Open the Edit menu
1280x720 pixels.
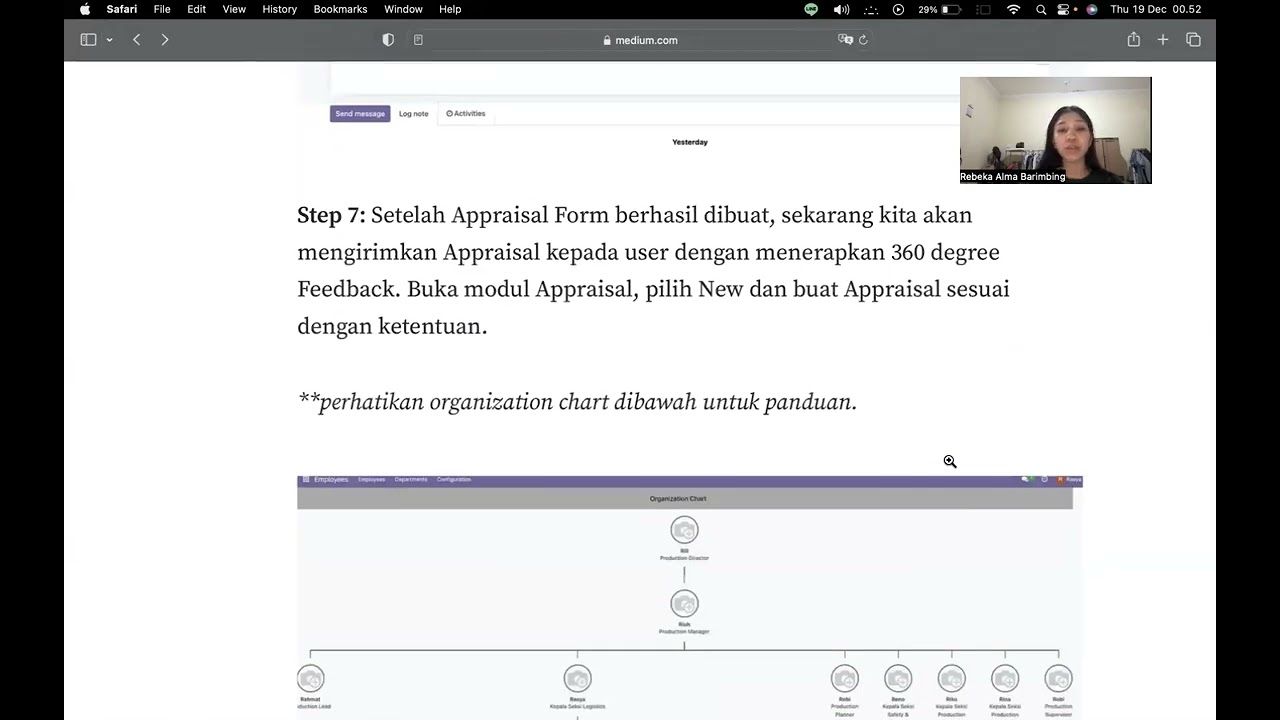coord(197,9)
